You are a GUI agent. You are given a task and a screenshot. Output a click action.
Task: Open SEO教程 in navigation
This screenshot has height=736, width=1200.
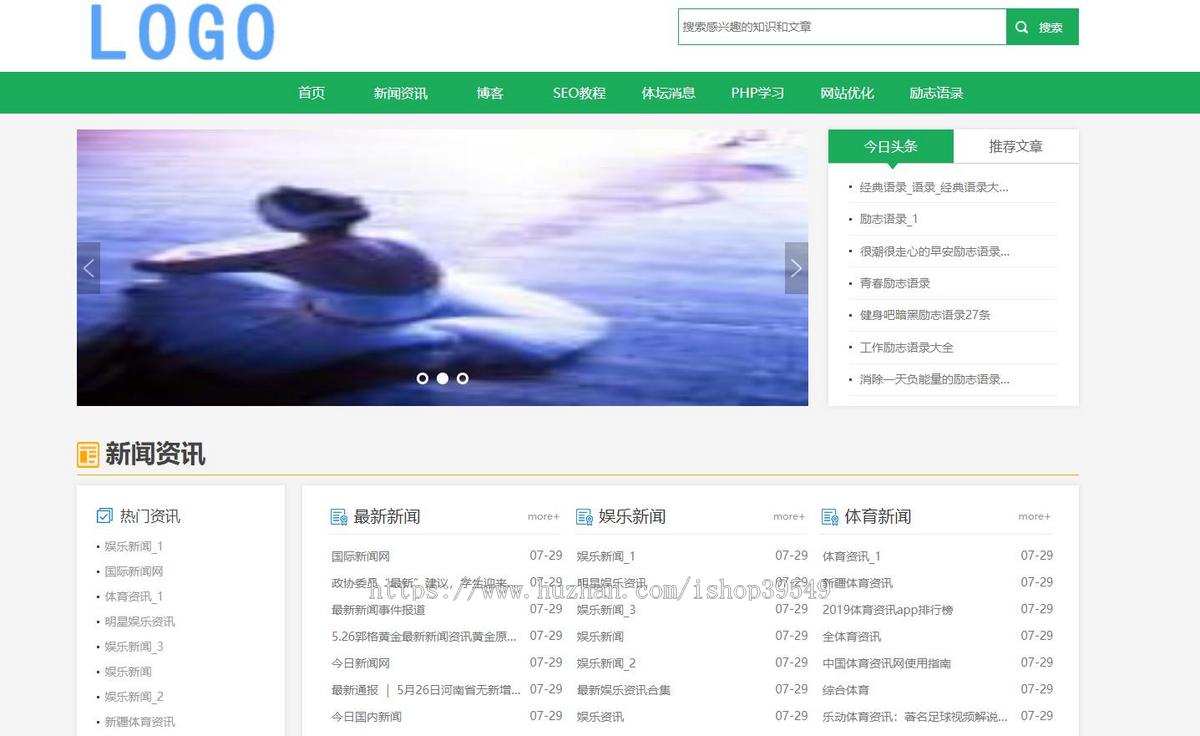(x=579, y=93)
